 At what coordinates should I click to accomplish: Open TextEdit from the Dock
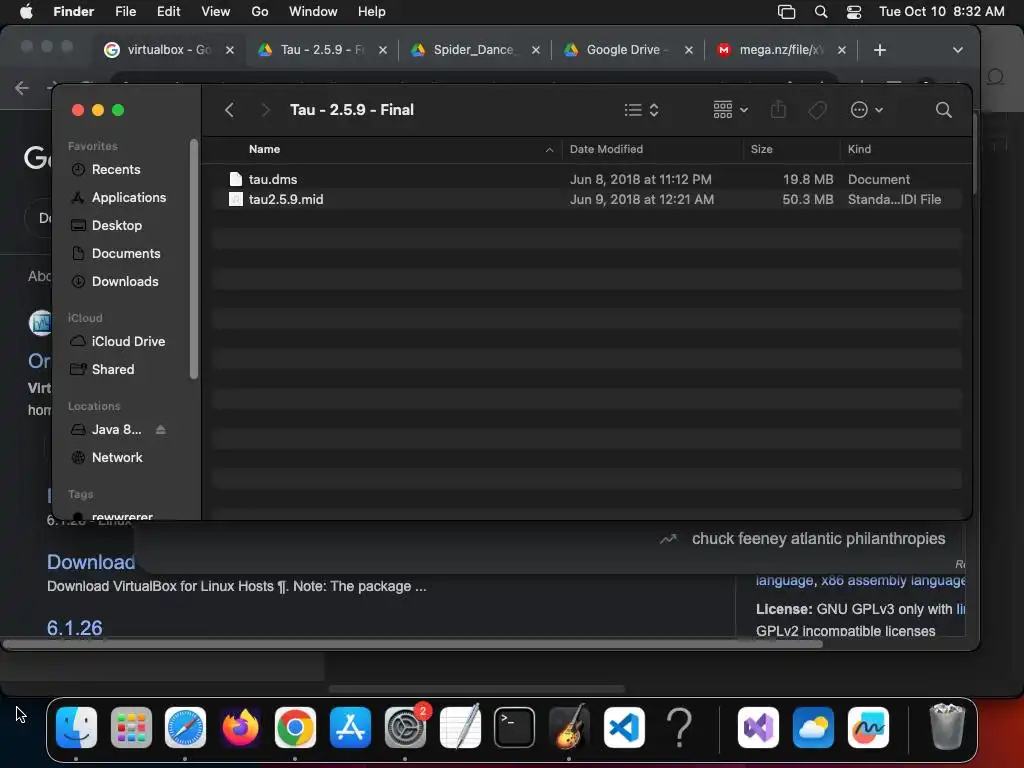(460, 728)
